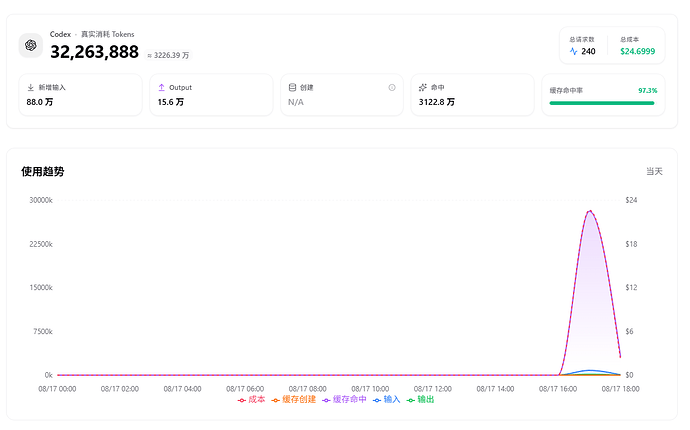Click the ≈ 3226.39 万 badge

click(x=168, y=55)
